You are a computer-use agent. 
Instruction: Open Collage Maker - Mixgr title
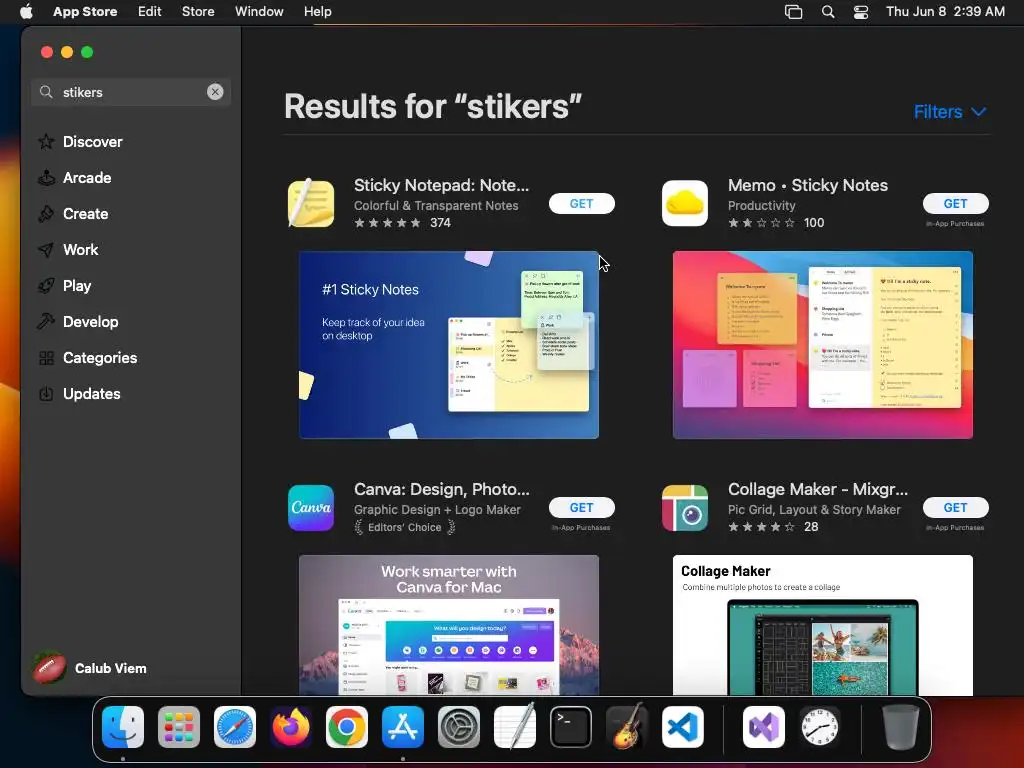tap(818, 489)
